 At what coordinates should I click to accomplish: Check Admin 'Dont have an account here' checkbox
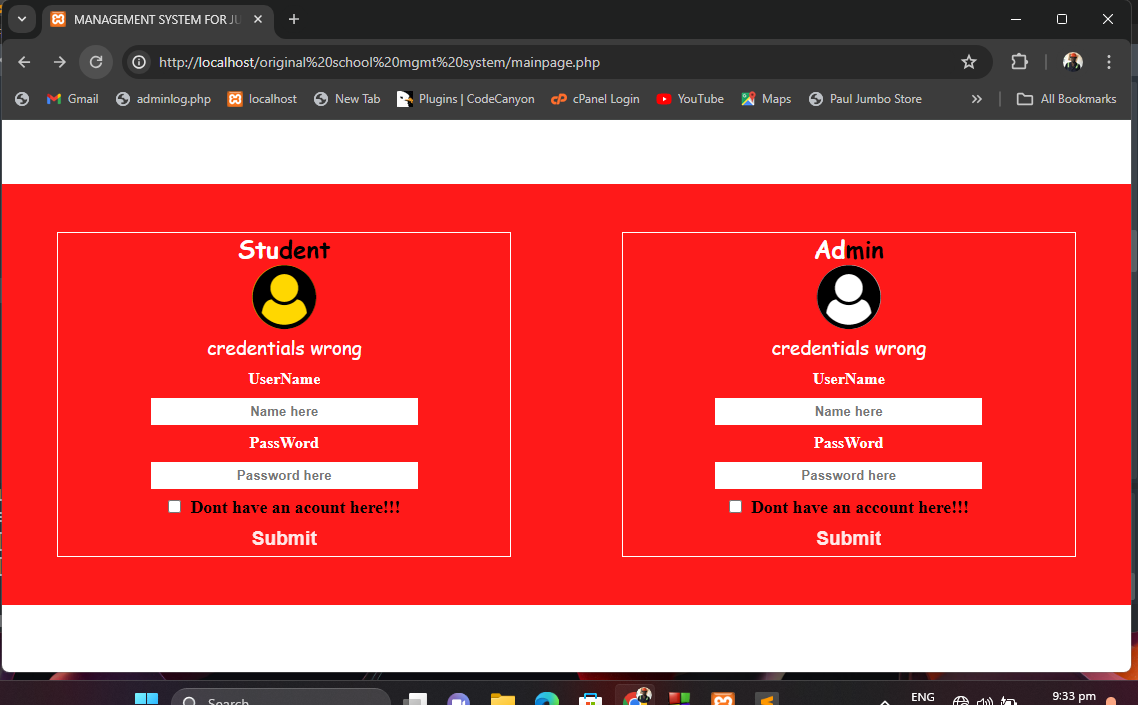[735, 507]
